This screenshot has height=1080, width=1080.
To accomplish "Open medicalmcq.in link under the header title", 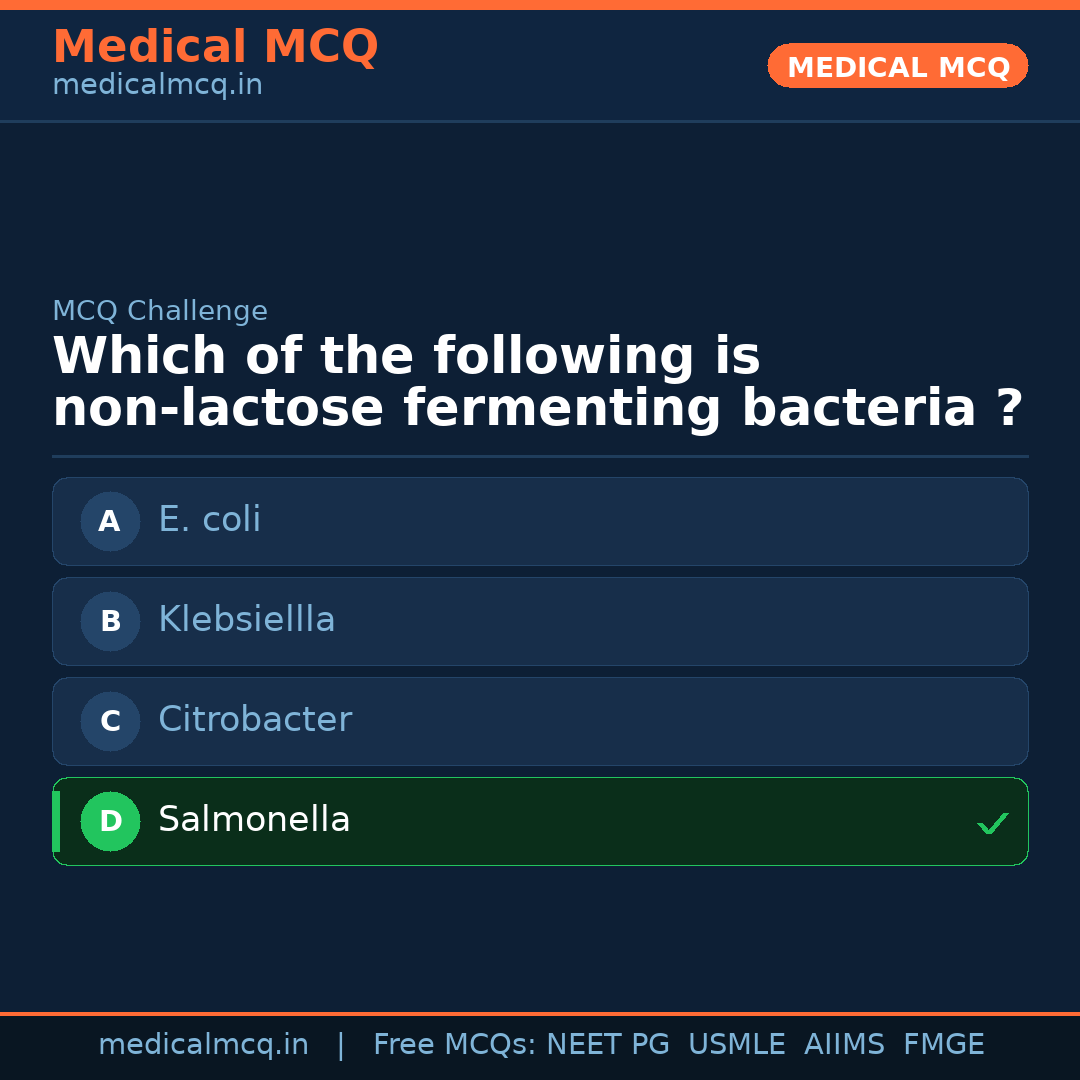I will [157, 86].
